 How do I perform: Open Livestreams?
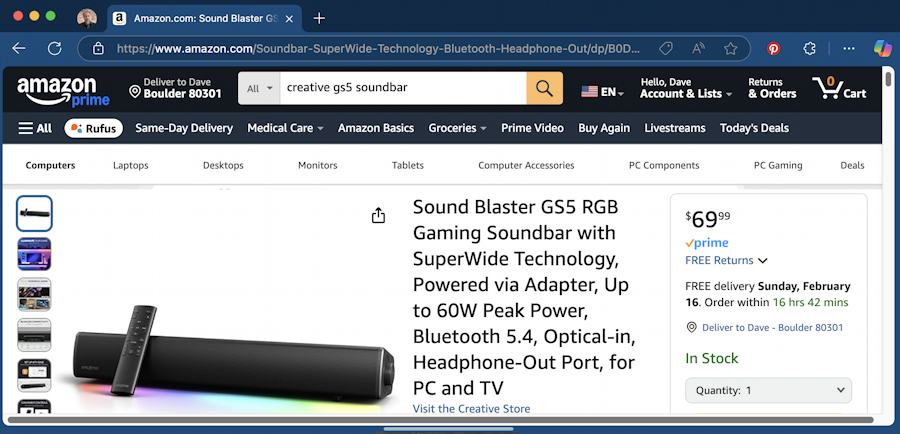click(x=675, y=128)
